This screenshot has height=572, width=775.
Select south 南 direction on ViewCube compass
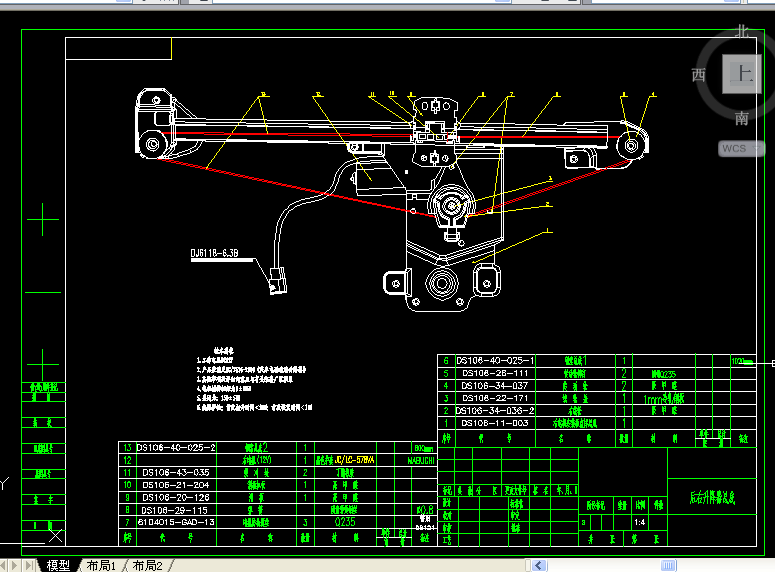[741, 118]
